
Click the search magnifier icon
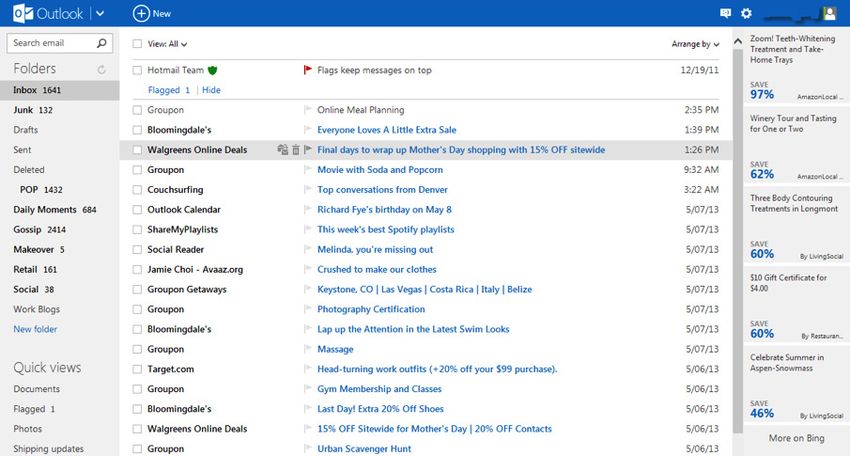pos(101,43)
